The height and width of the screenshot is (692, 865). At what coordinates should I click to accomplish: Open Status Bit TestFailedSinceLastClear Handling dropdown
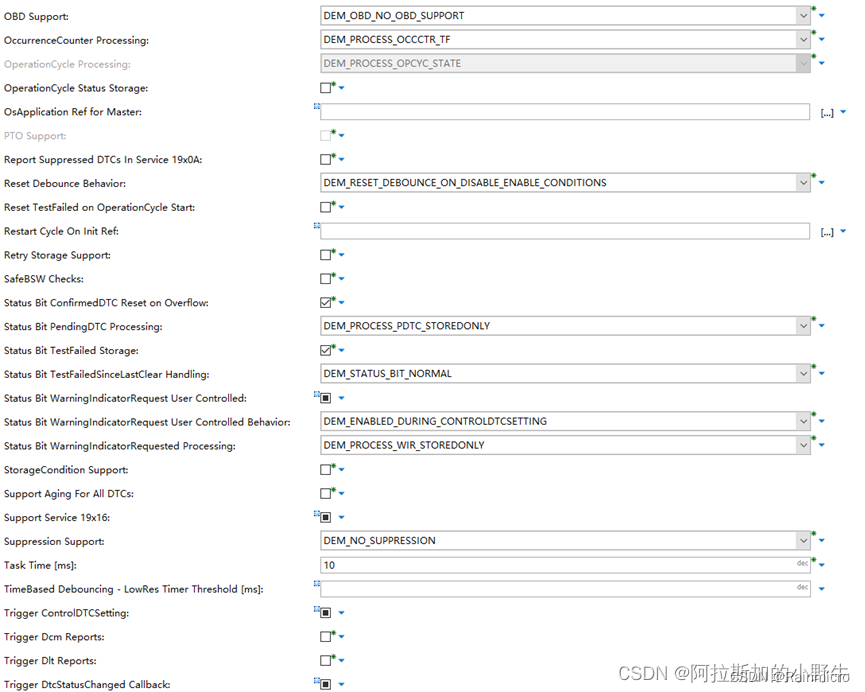tap(805, 373)
